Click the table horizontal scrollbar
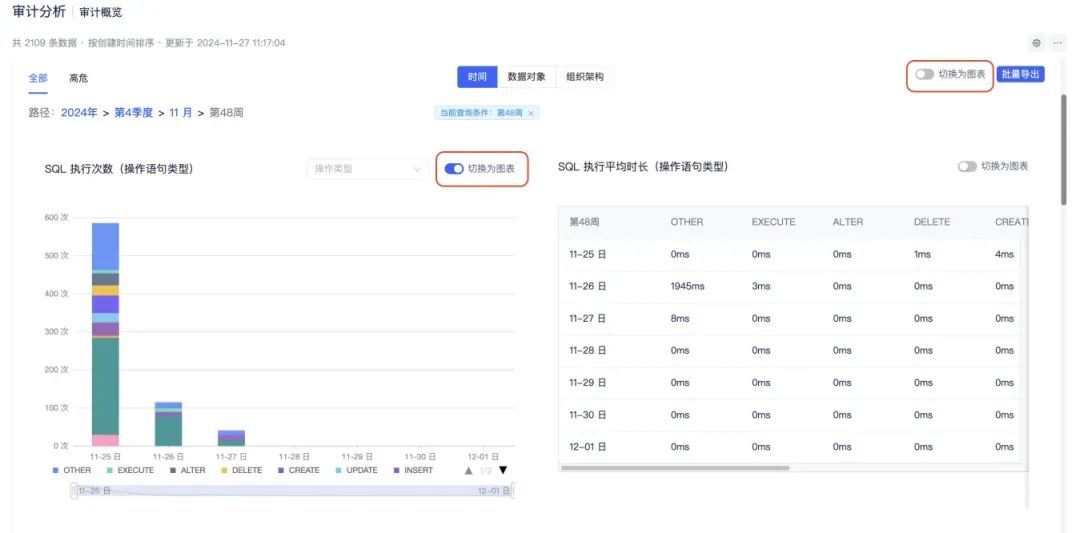The width and height of the screenshot is (1080, 533). [675, 468]
